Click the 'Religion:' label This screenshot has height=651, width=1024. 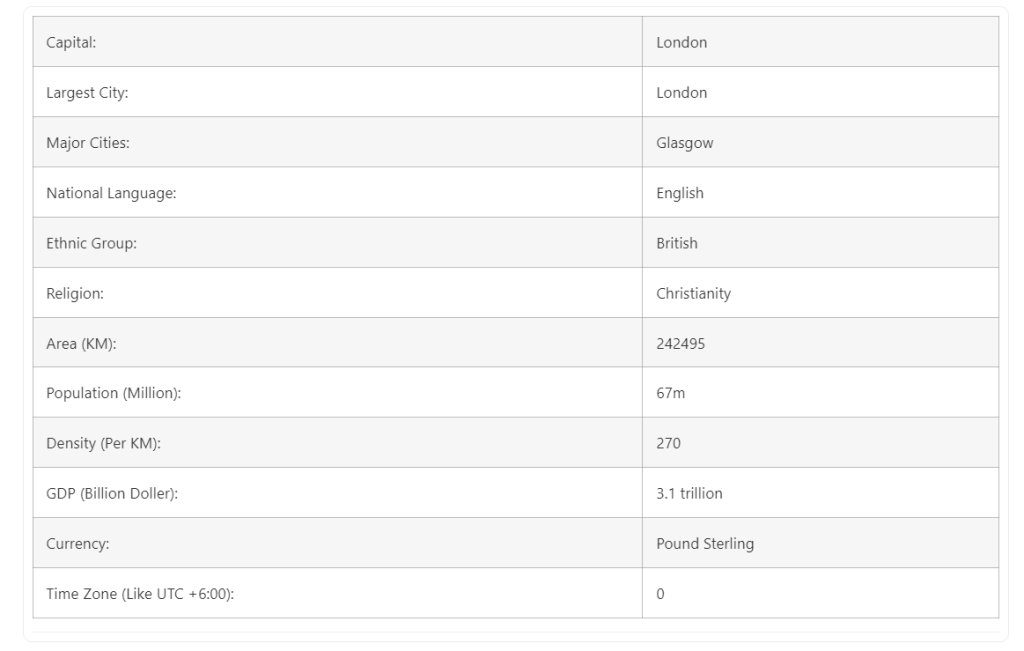coord(74,294)
